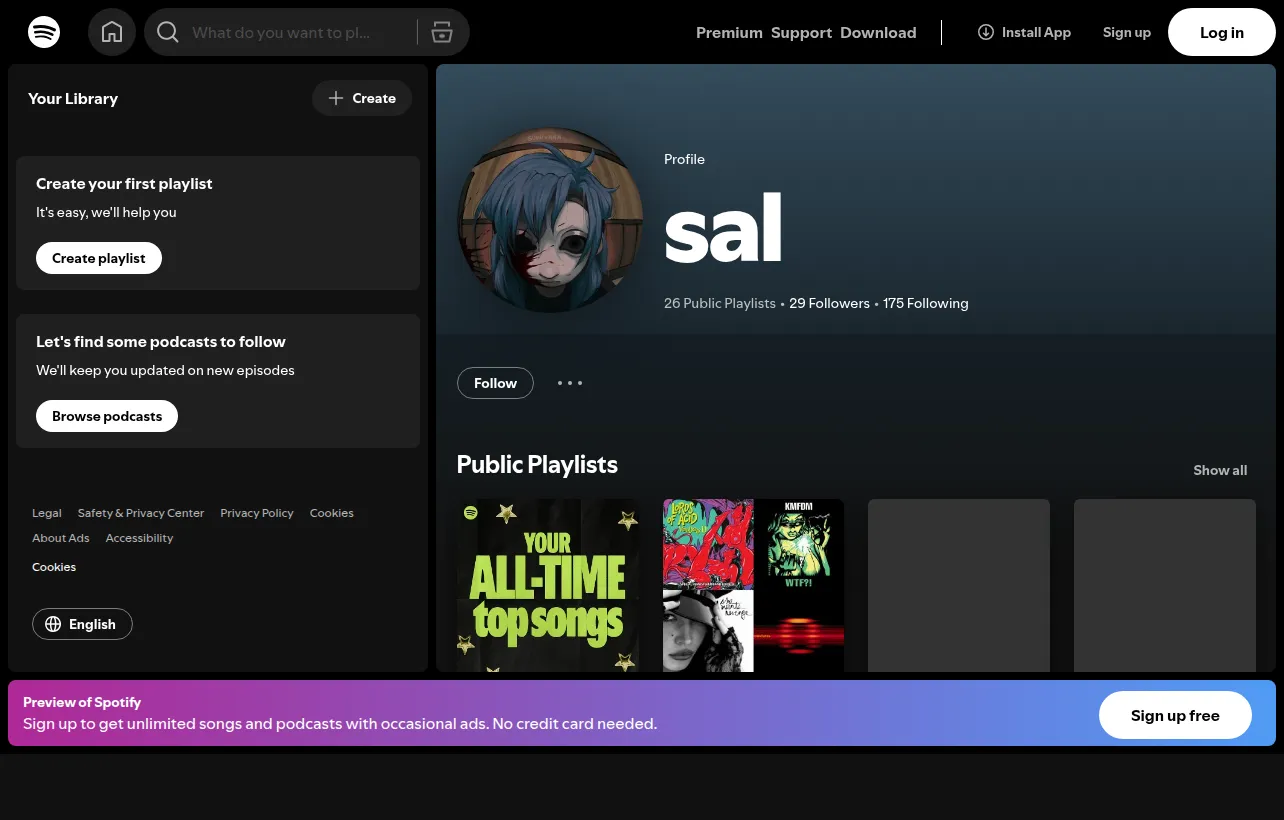Expand Public Playlists with Show all

tap(1220, 470)
